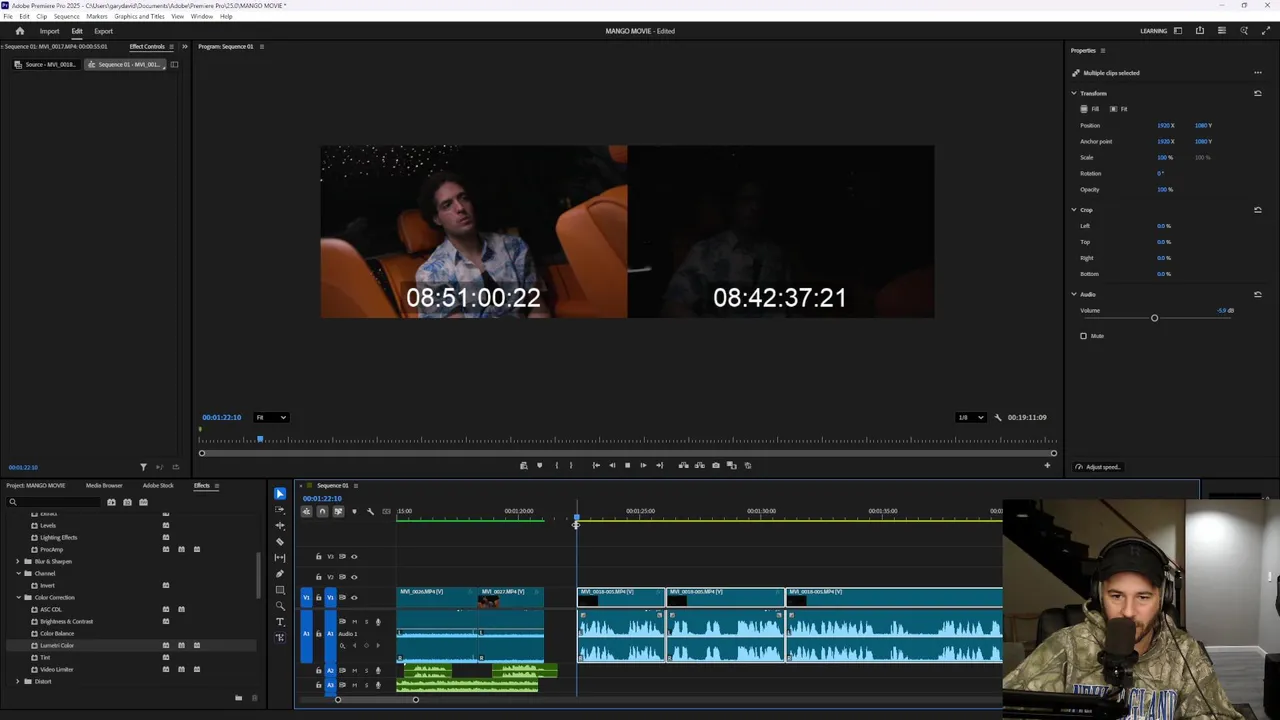The height and width of the screenshot is (720, 1280).
Task: Switch to the Export tab
Action: point(104,31)
